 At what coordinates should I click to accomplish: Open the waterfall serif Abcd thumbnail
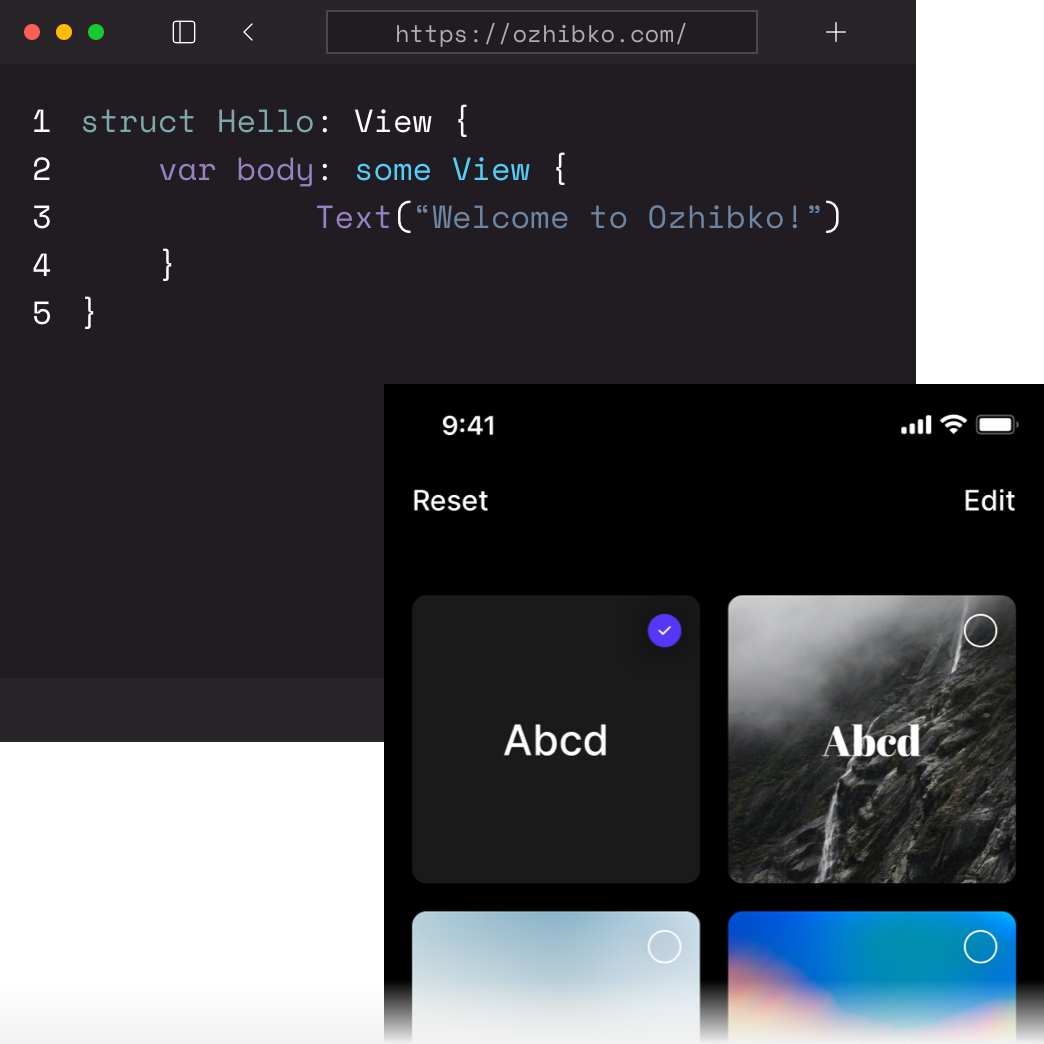pyautogui.click(x=871, y=740)
